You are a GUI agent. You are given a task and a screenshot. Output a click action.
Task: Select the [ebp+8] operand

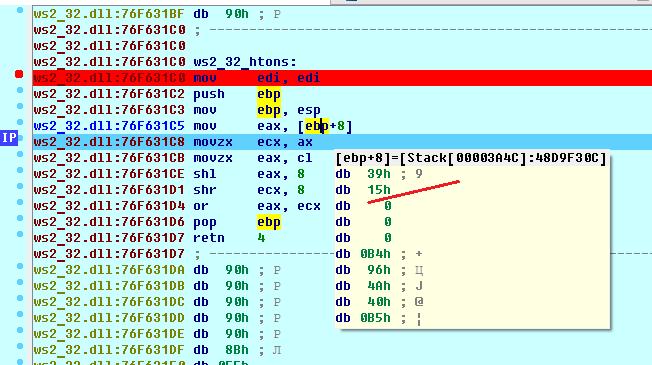325,126
